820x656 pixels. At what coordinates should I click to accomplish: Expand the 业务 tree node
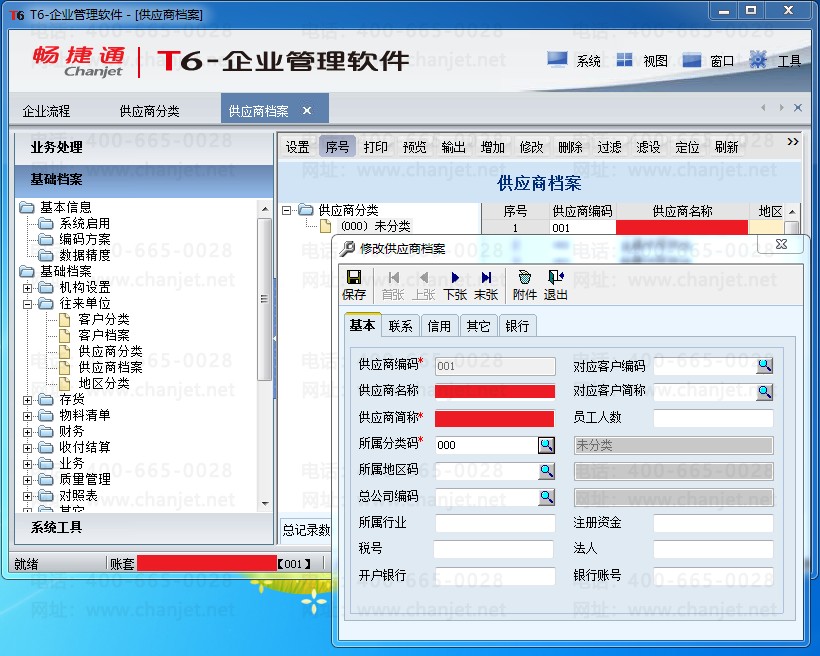pyautogui.click(x=27, y=464)
